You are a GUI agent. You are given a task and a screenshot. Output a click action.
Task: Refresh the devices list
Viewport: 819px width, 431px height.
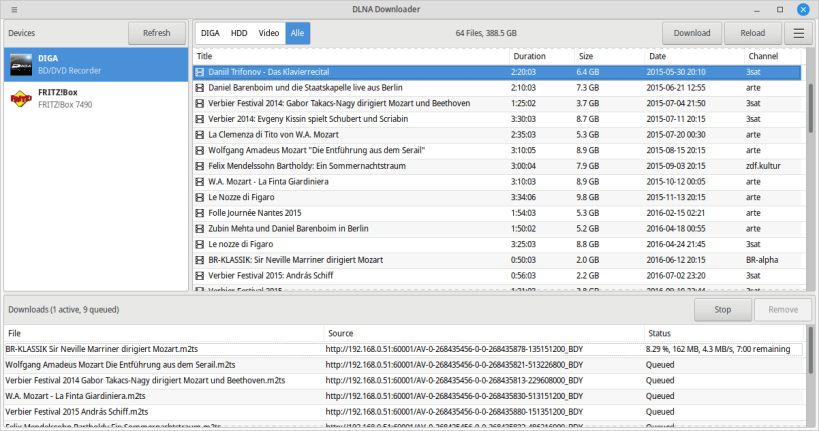pos(157,33)
